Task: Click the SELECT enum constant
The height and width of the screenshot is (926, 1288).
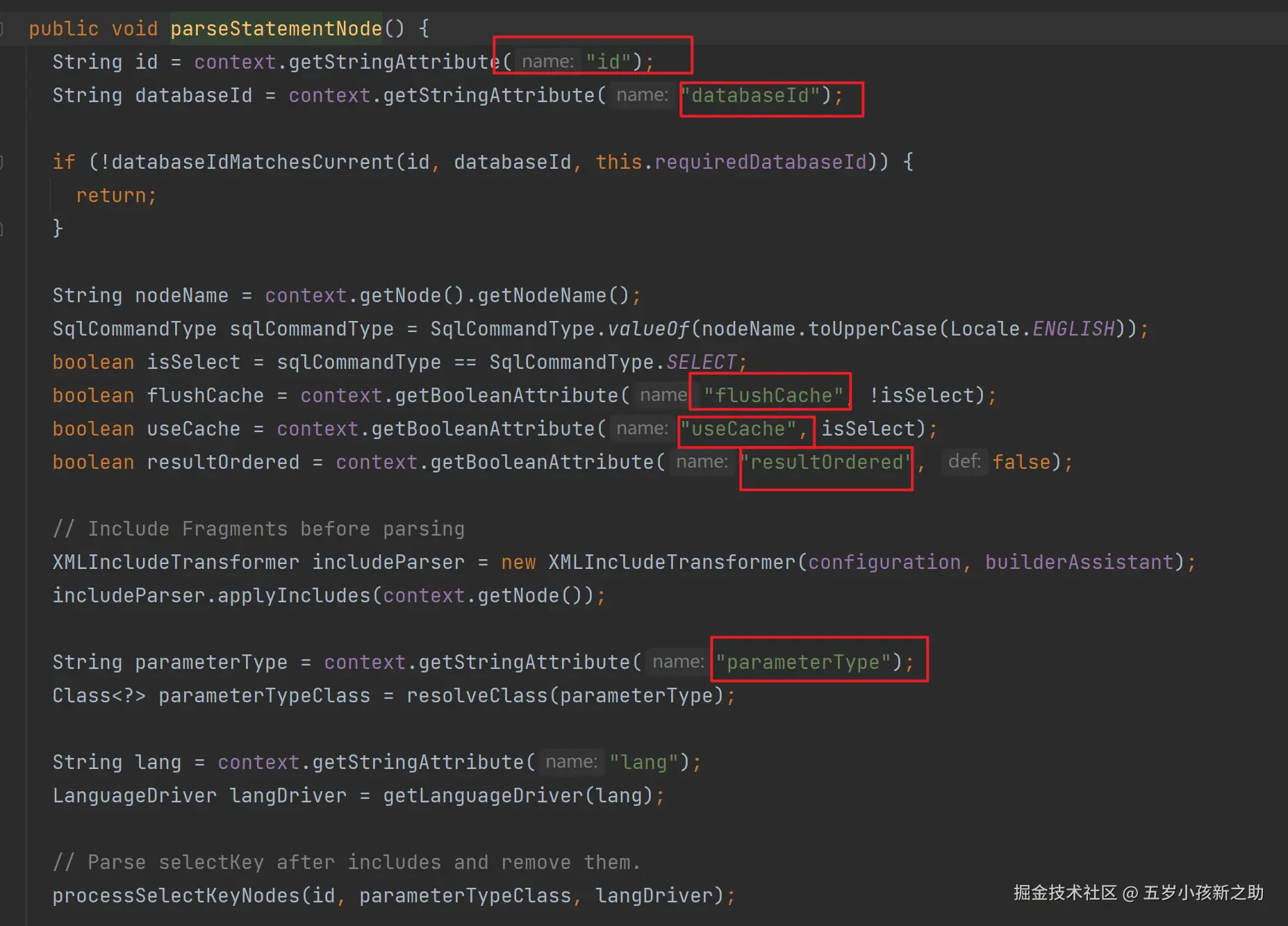Action: [x=702, y=362]
